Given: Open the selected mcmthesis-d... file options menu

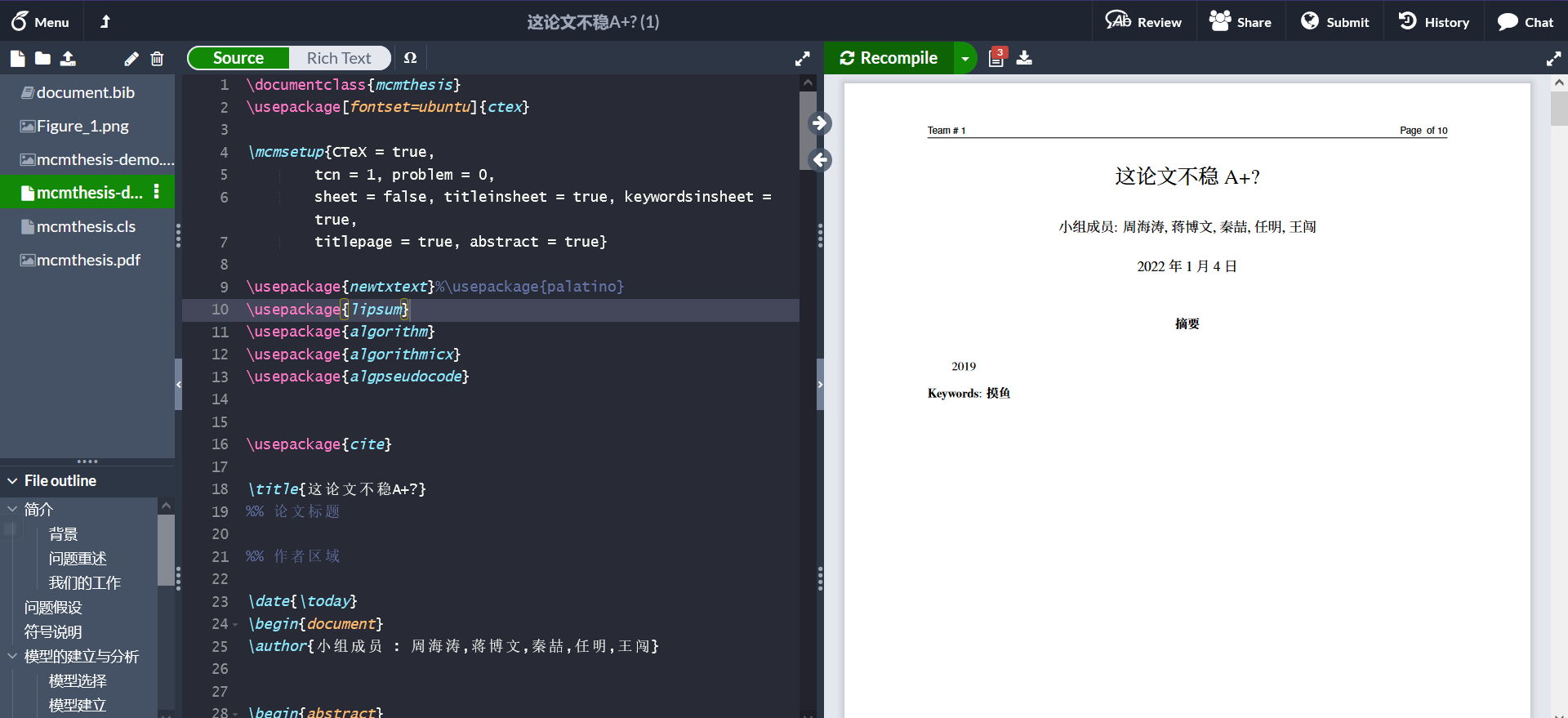Looking at the screenshot, I should (156, 192).
